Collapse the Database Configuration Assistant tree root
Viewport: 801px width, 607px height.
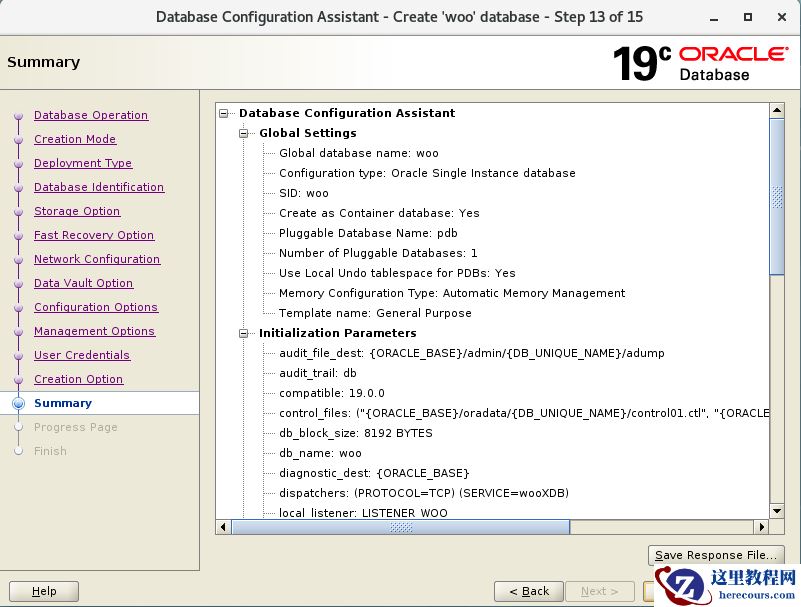(224, 113)
